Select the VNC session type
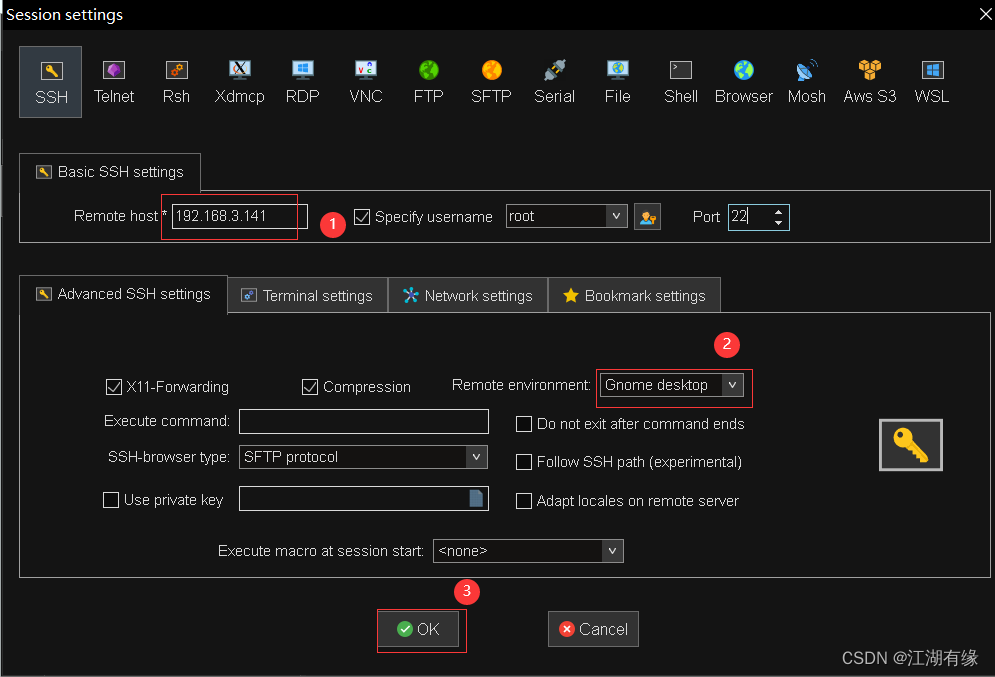This screenshot has width=995, height=677. (x=366, y=82)
